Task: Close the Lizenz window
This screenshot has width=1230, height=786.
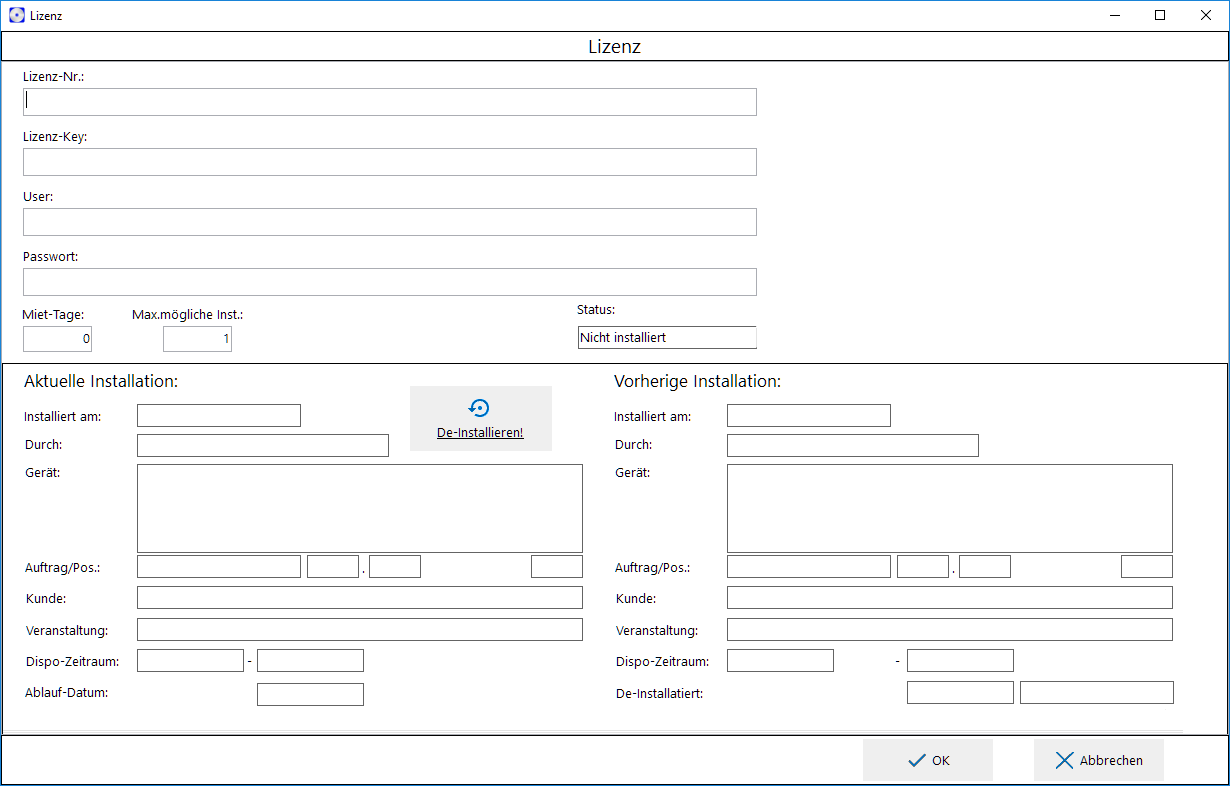Action: [x=1206, y=15]
